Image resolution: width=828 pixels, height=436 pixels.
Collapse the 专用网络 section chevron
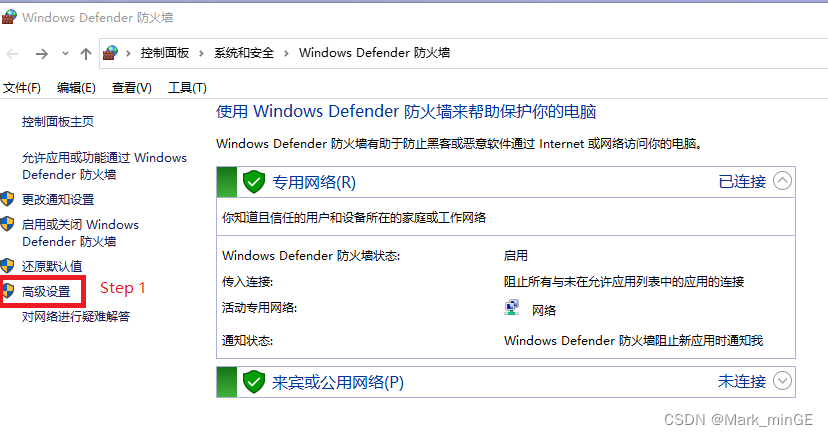[x=782, y=181]
